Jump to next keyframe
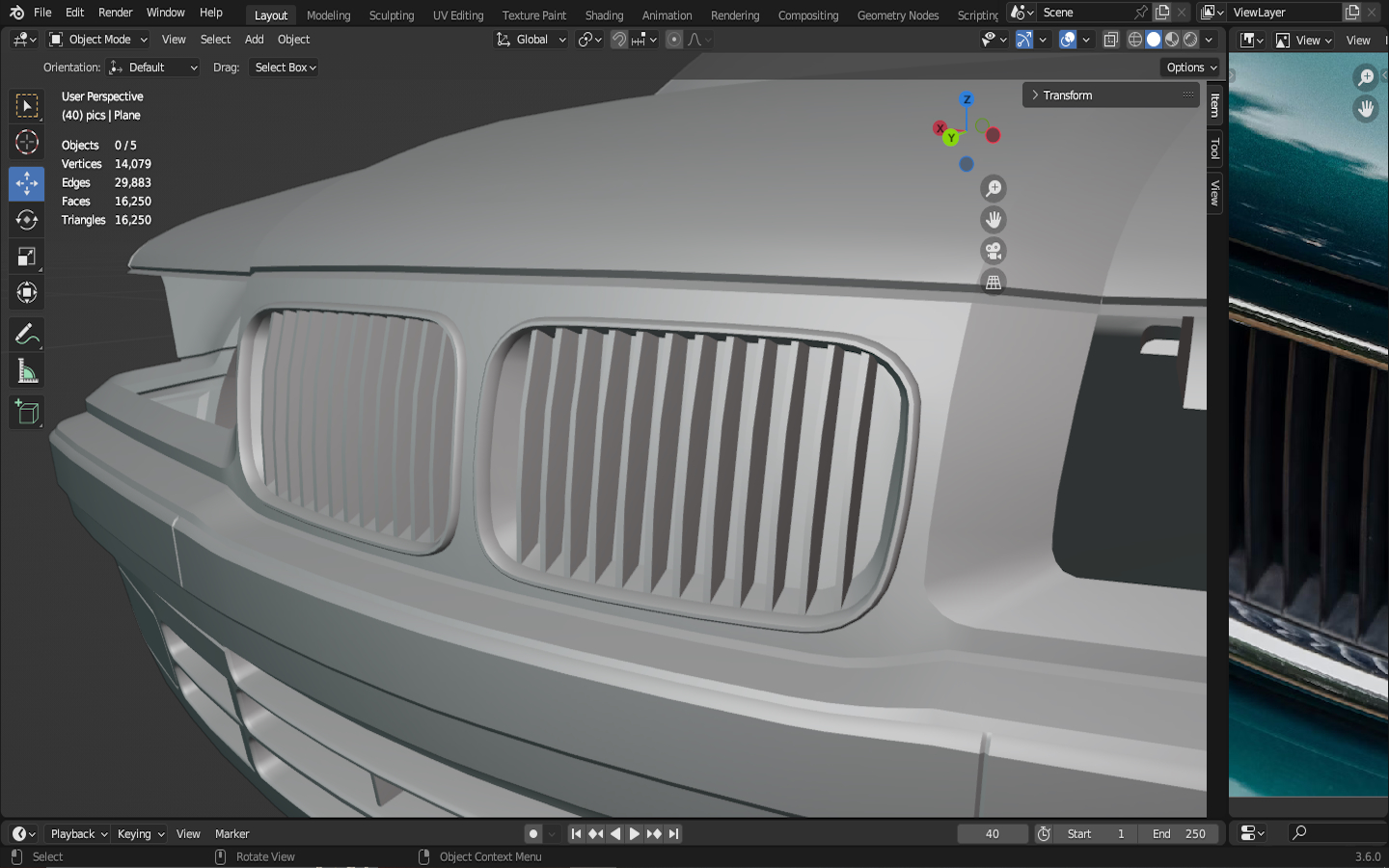The height and width of the screenshot is (868, 1389). pos(654,834)
